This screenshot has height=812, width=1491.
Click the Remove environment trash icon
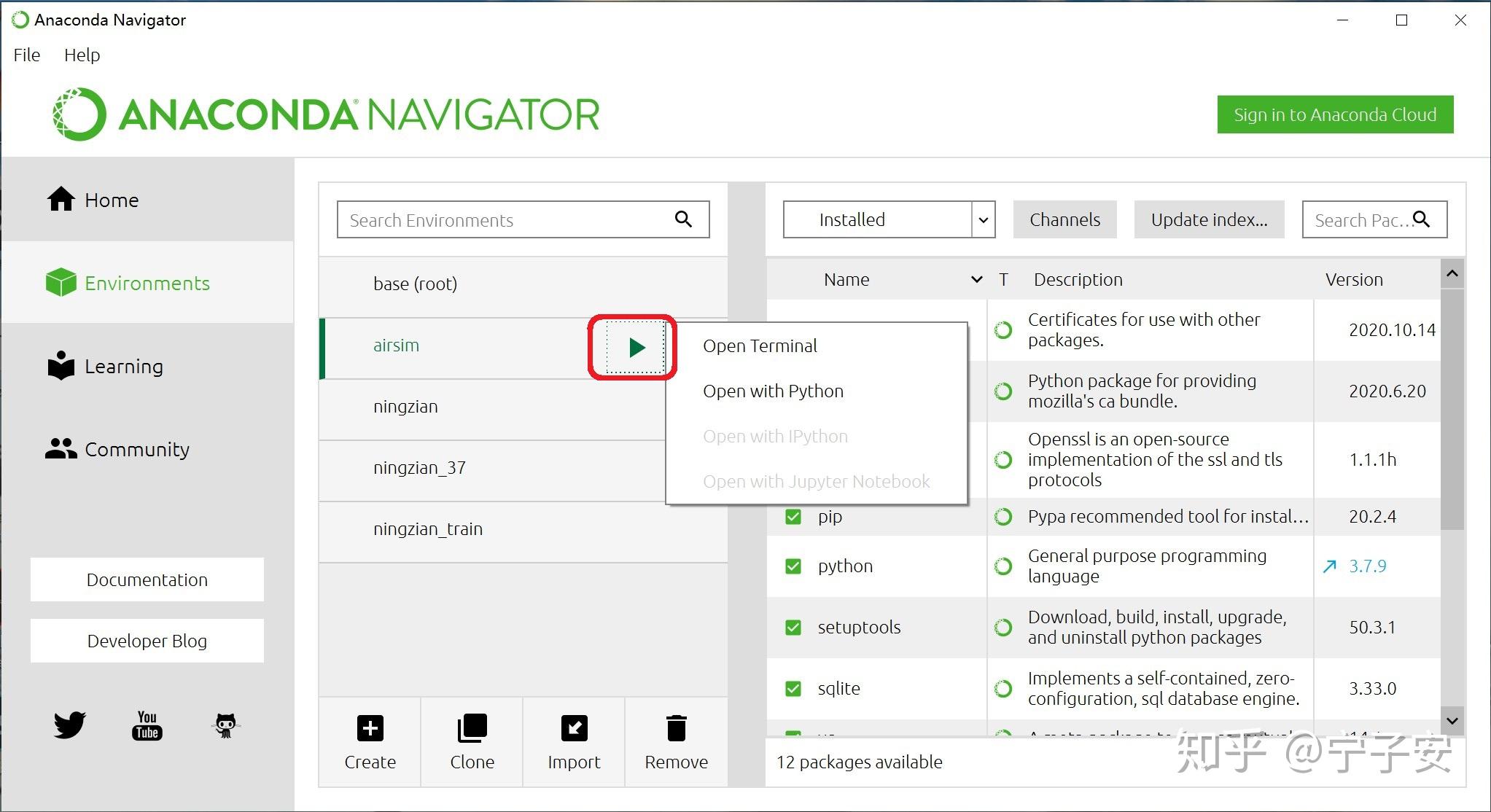click(x=676, y=728)
